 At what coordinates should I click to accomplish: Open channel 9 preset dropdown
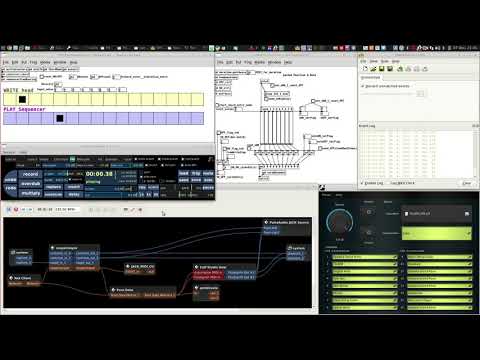440,257
